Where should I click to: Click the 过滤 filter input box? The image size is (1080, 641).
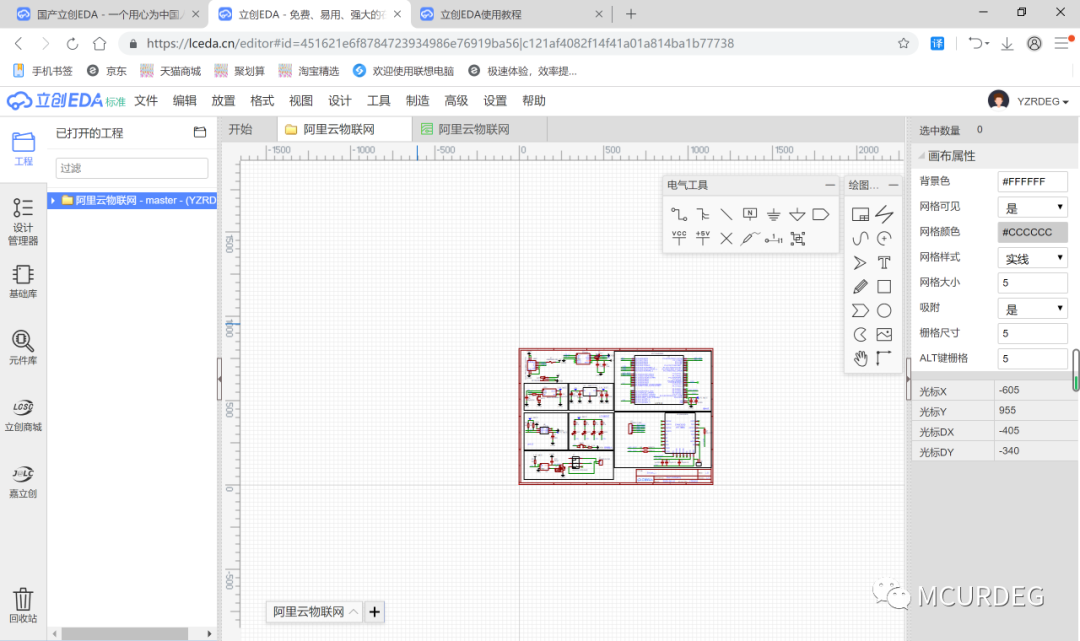tap(132, 168)
